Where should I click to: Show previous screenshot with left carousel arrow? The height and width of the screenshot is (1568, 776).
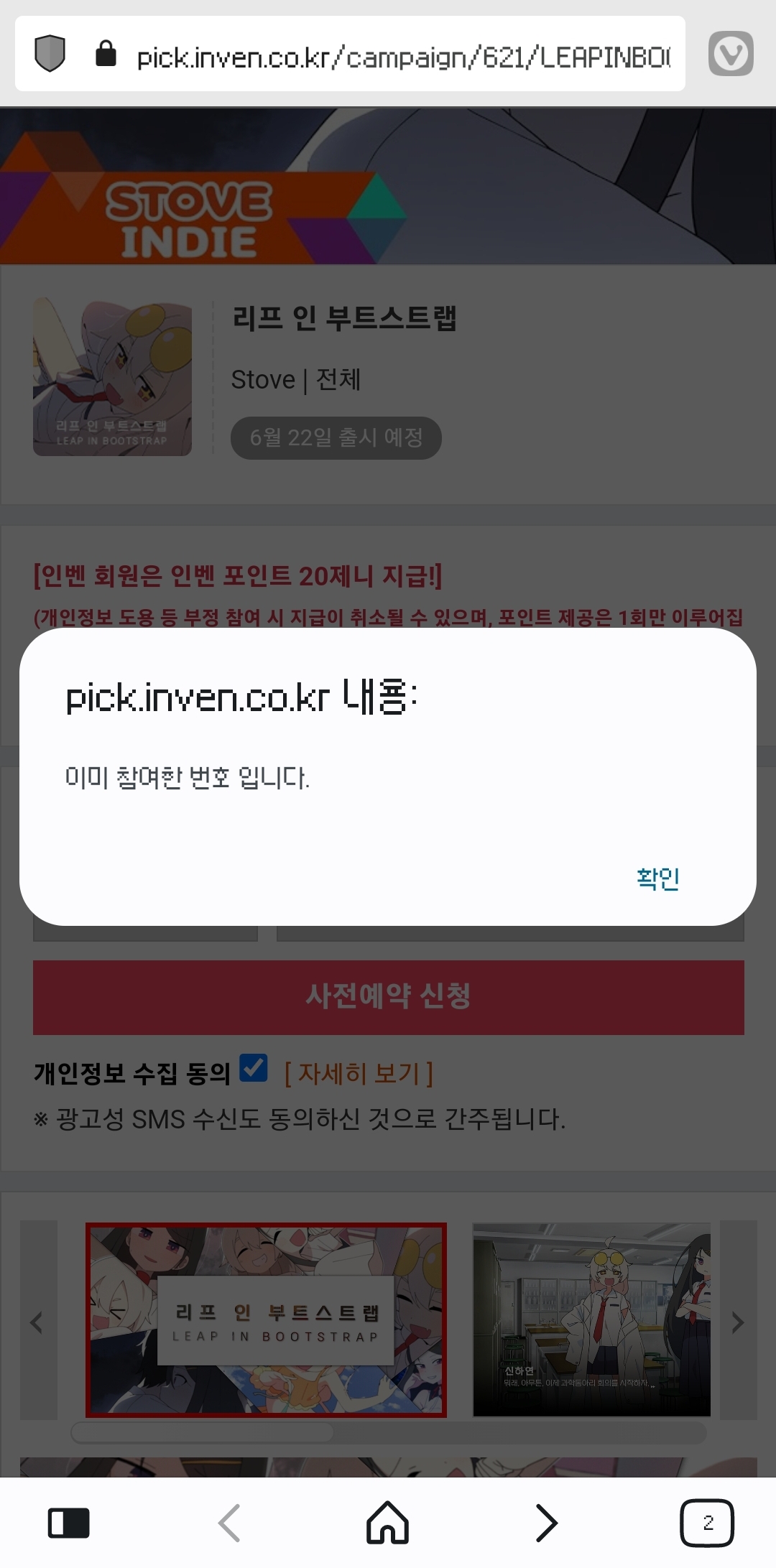tap(38, 1320)
